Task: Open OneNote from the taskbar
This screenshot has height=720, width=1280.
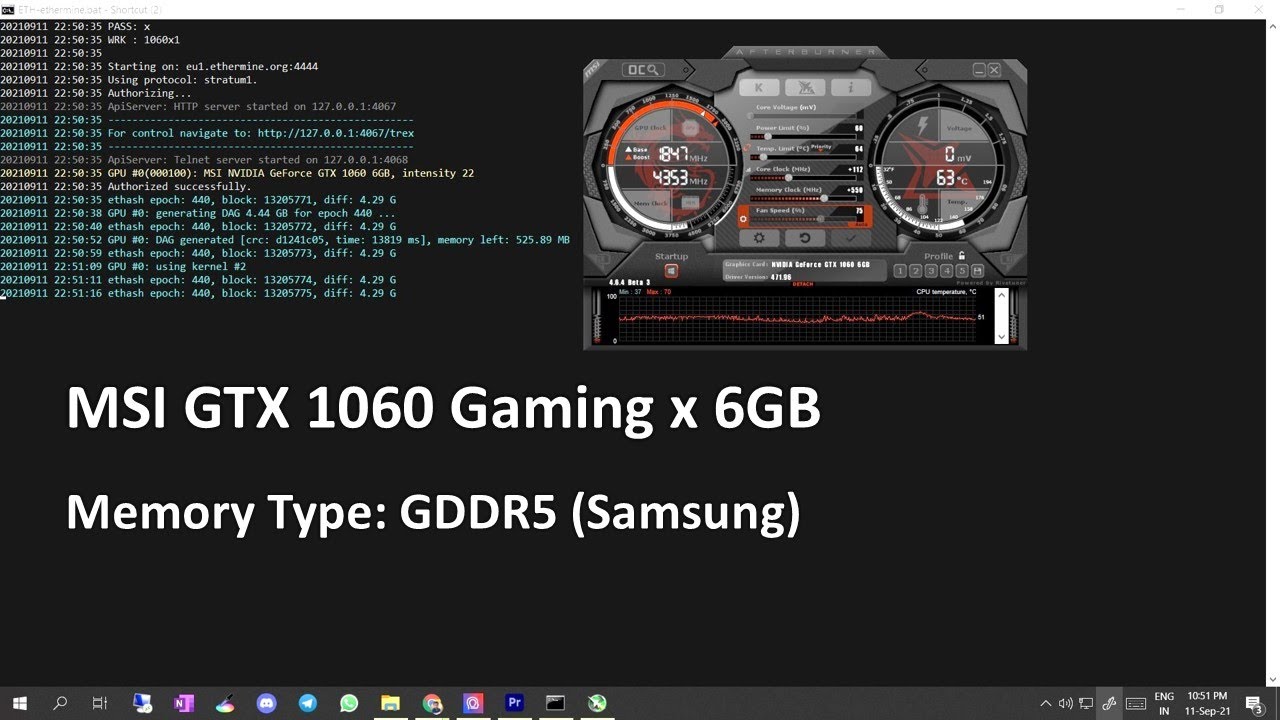Action: pos(183,703)
